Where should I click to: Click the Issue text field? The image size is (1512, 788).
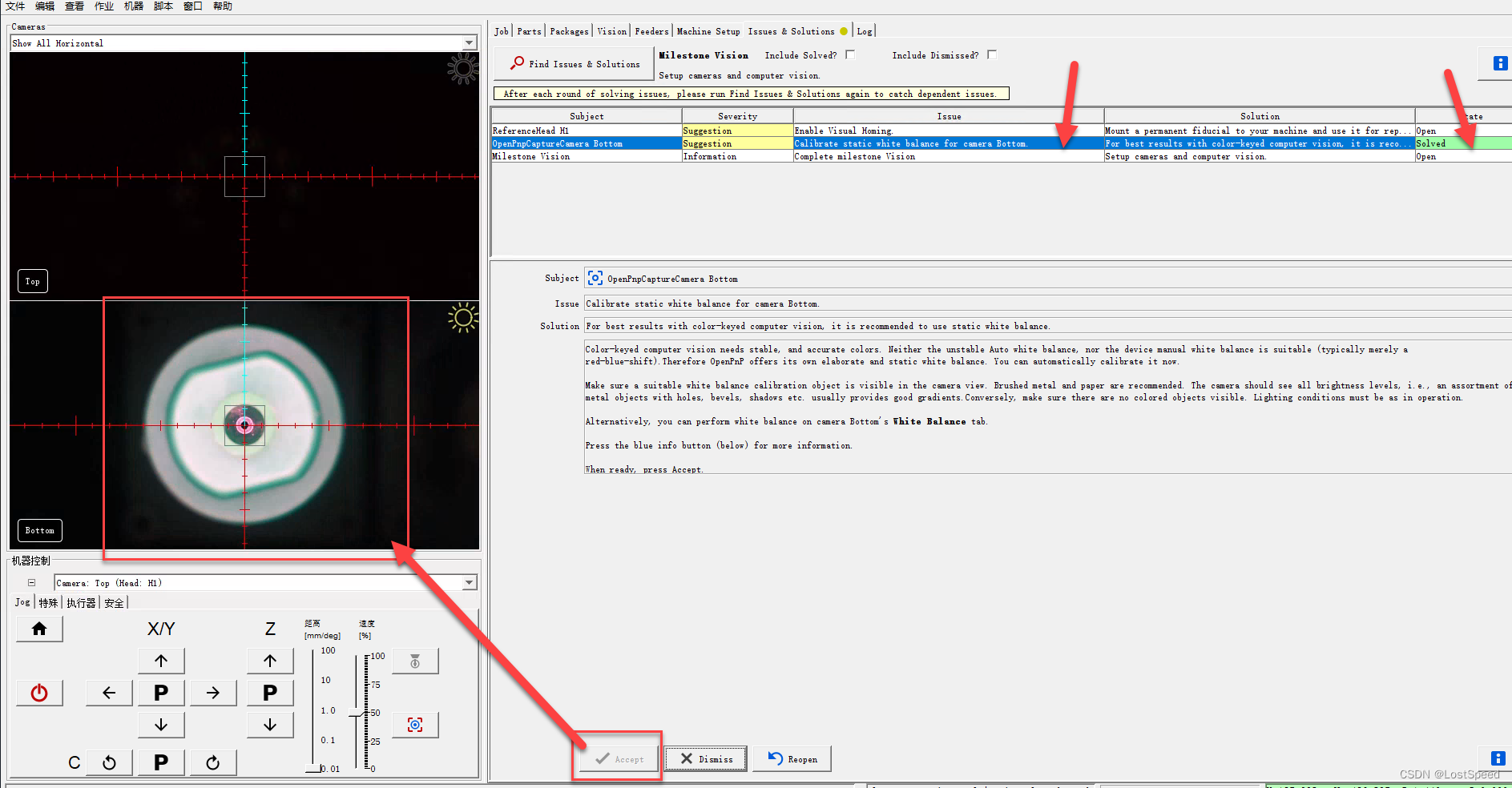click(1048, 304)
